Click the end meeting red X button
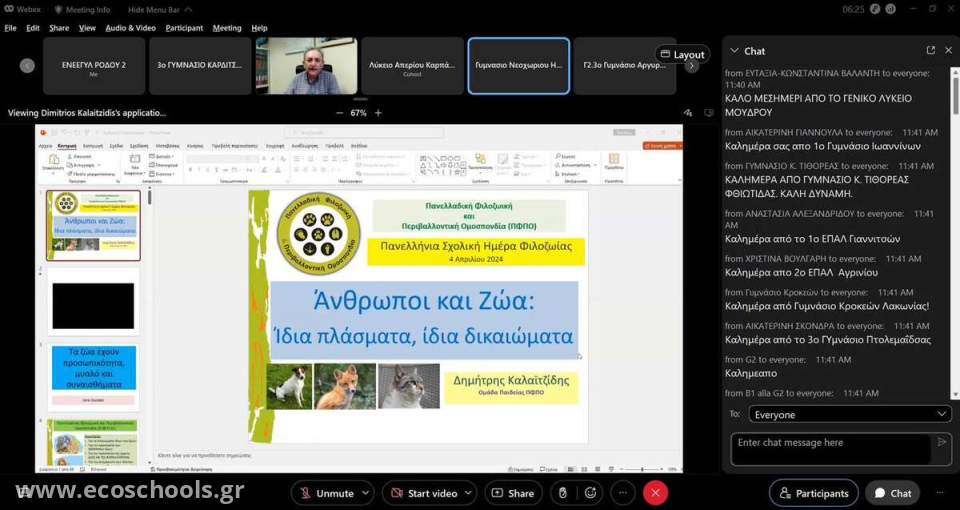Screen dimensions: 960x510 coord(655,493)
